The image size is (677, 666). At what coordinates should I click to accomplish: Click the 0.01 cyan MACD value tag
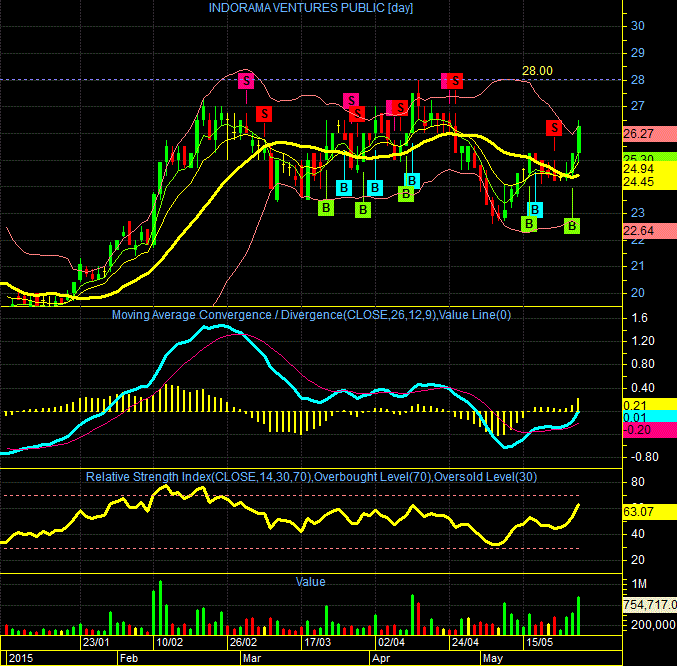tap(650, 417)
